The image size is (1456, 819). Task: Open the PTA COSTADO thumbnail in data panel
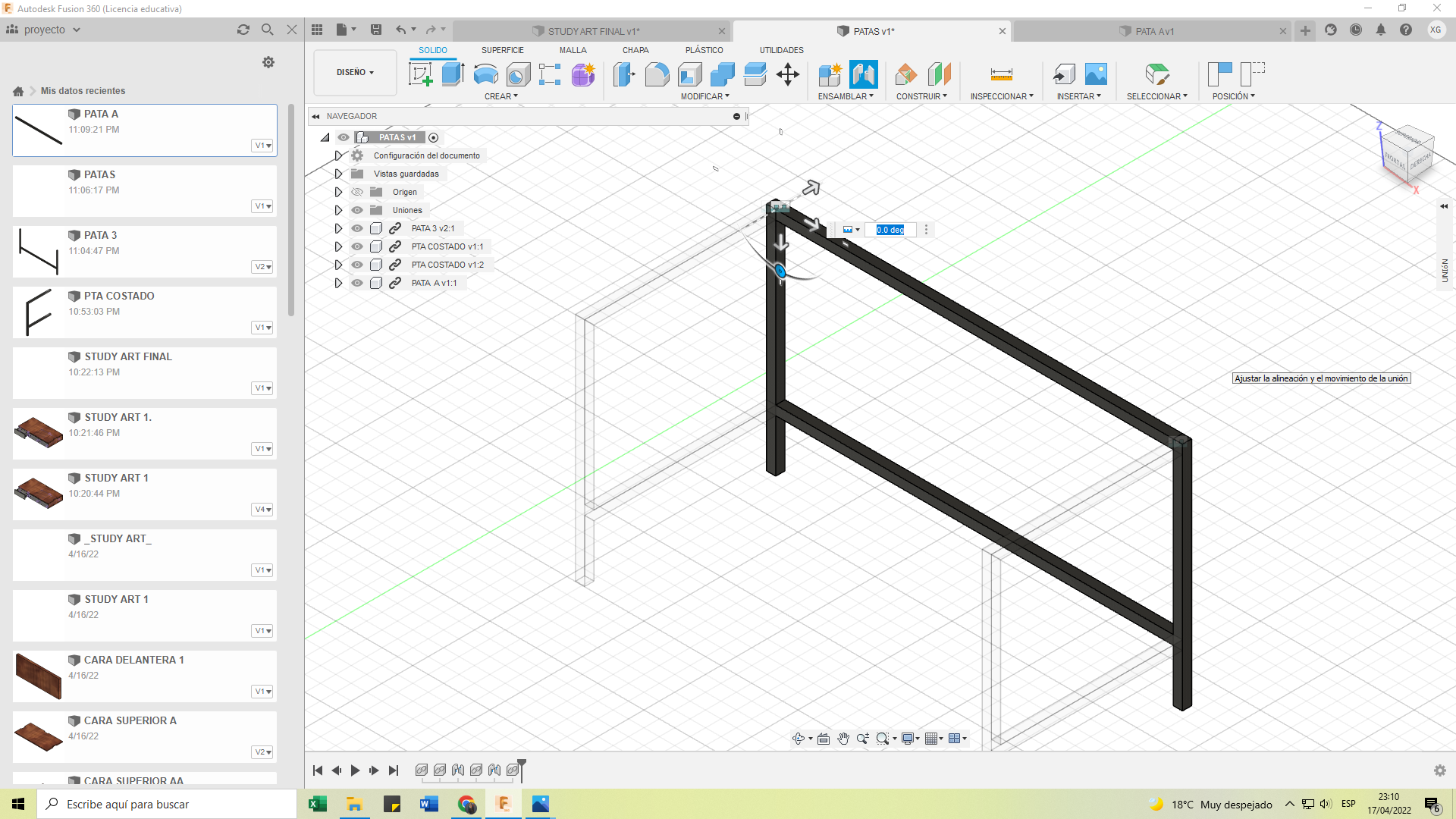[38, 312]
